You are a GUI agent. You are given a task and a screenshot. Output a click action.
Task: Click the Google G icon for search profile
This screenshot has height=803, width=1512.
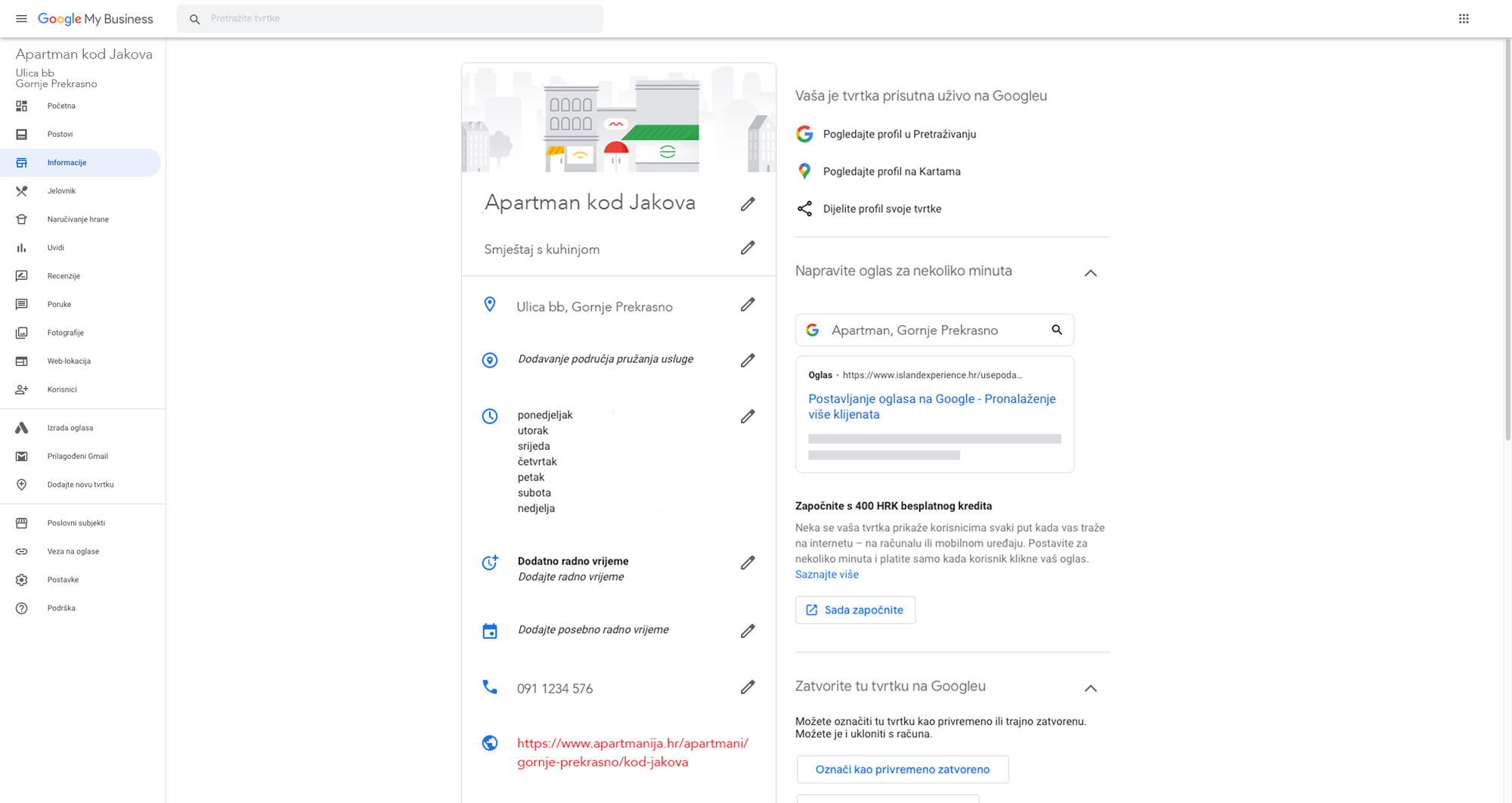pos(804,134)
